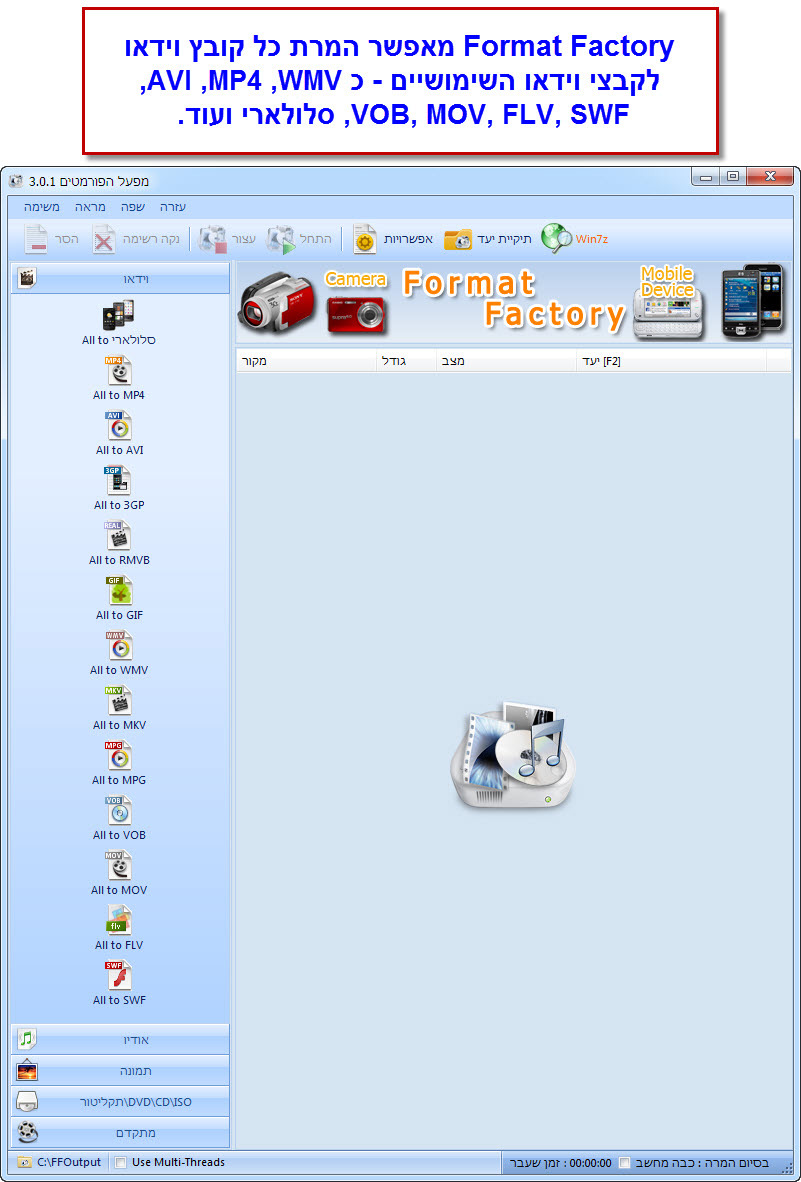Toggle the כבה מחשב shutdown-after-conversion checkbox
Image resolution: width=801 pixels, height=1182 pixels.
(624, 1162)
